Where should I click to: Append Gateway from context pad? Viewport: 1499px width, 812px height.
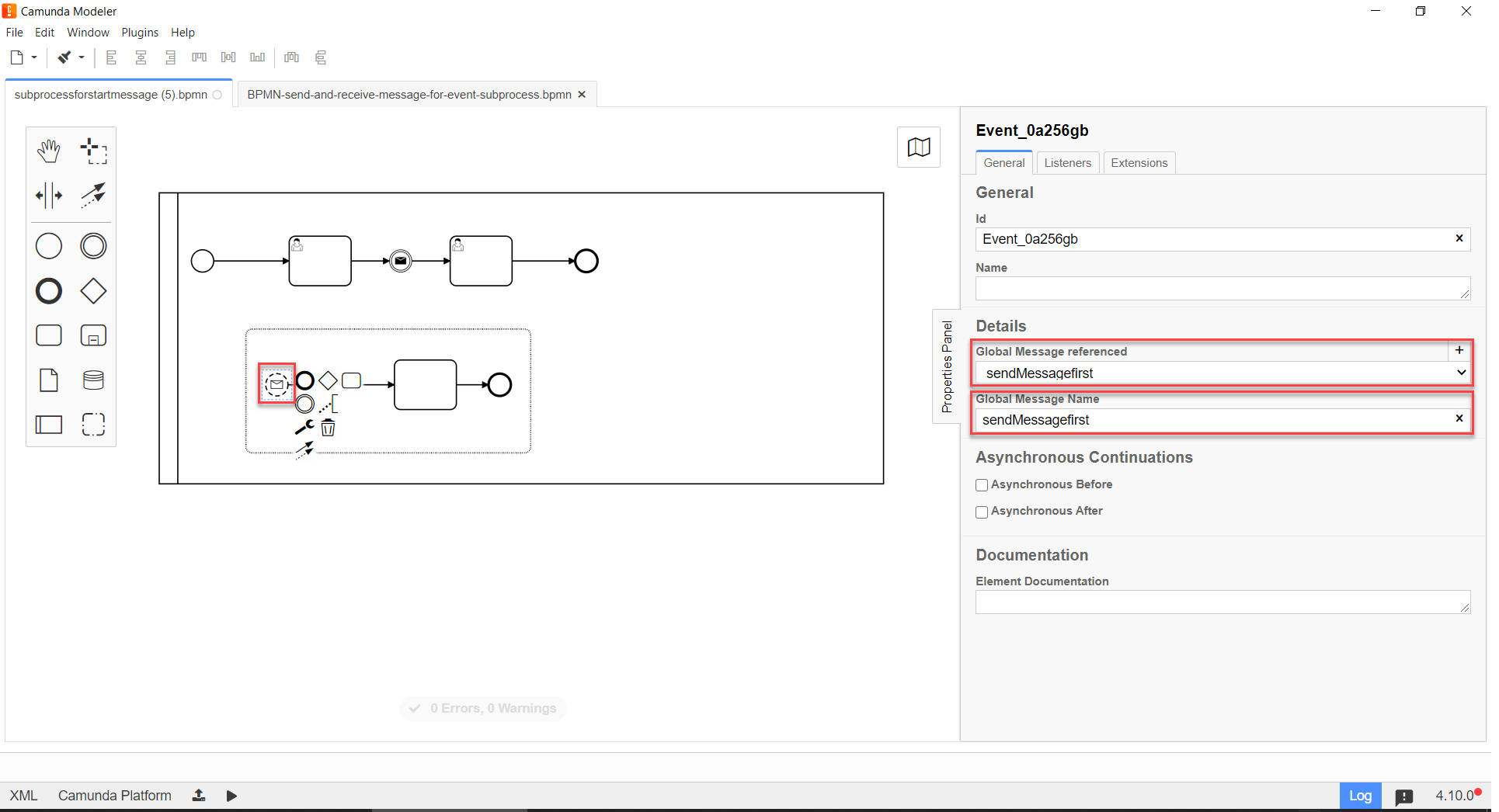click(x=328, y=380)
